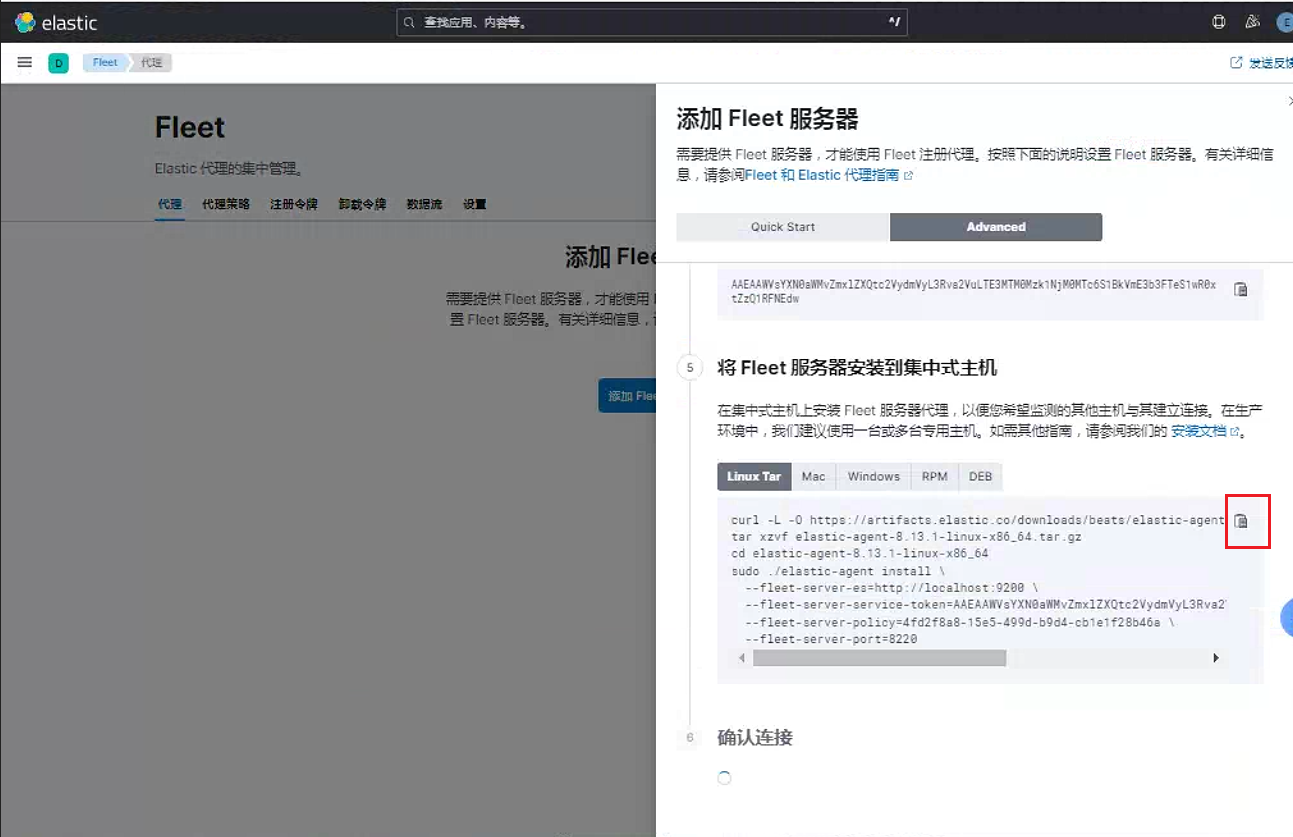Click the code block right scroll arrow

coord(1216,658)
